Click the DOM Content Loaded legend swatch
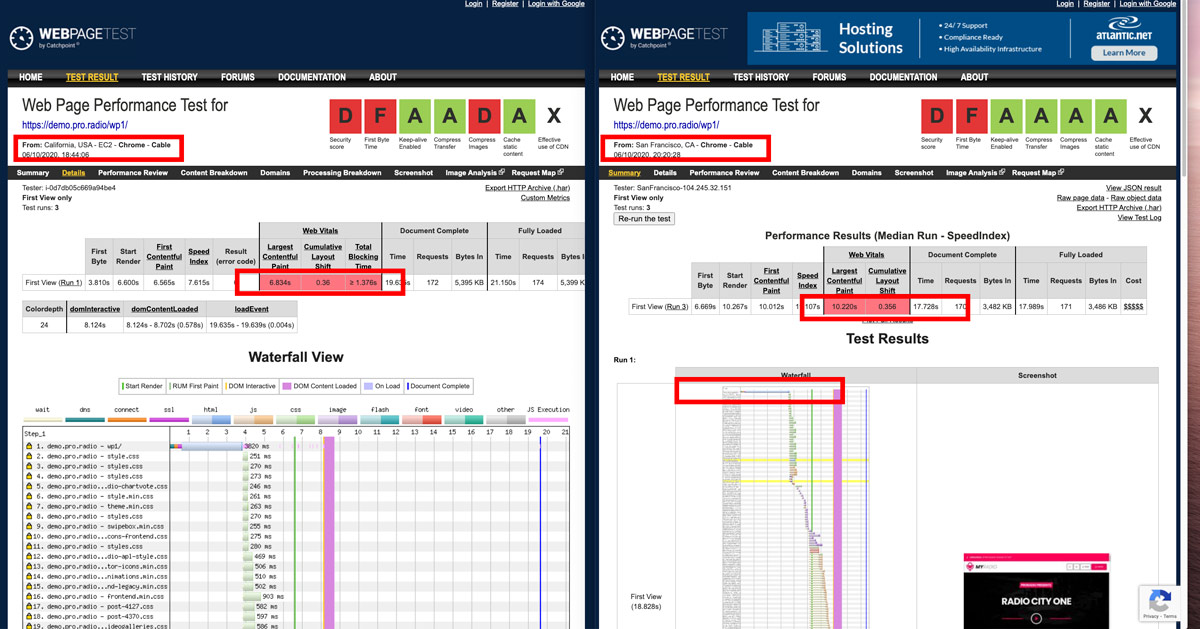1200x629 pixels. tap(287, 386)
